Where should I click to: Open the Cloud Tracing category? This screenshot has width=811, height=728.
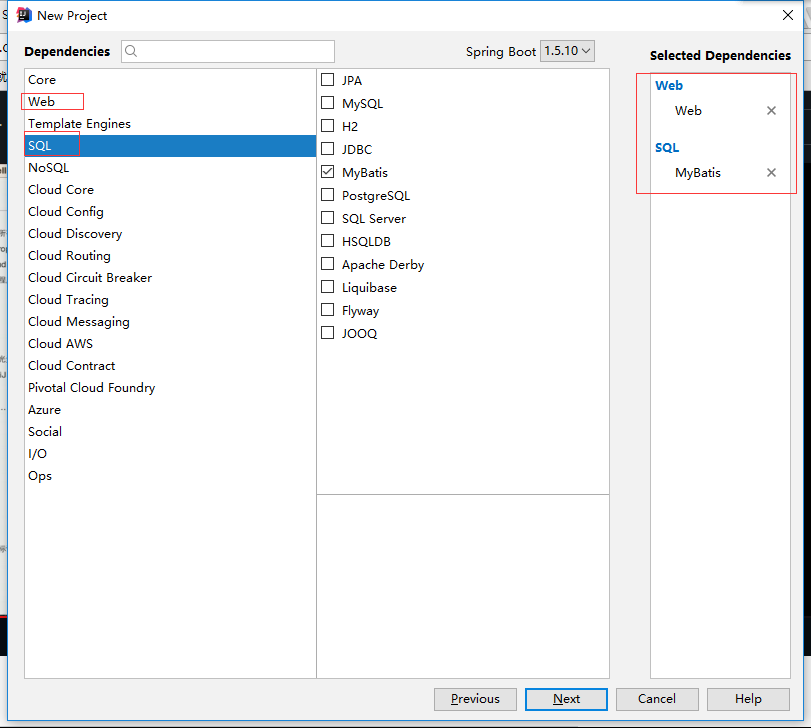click(170, 300)
